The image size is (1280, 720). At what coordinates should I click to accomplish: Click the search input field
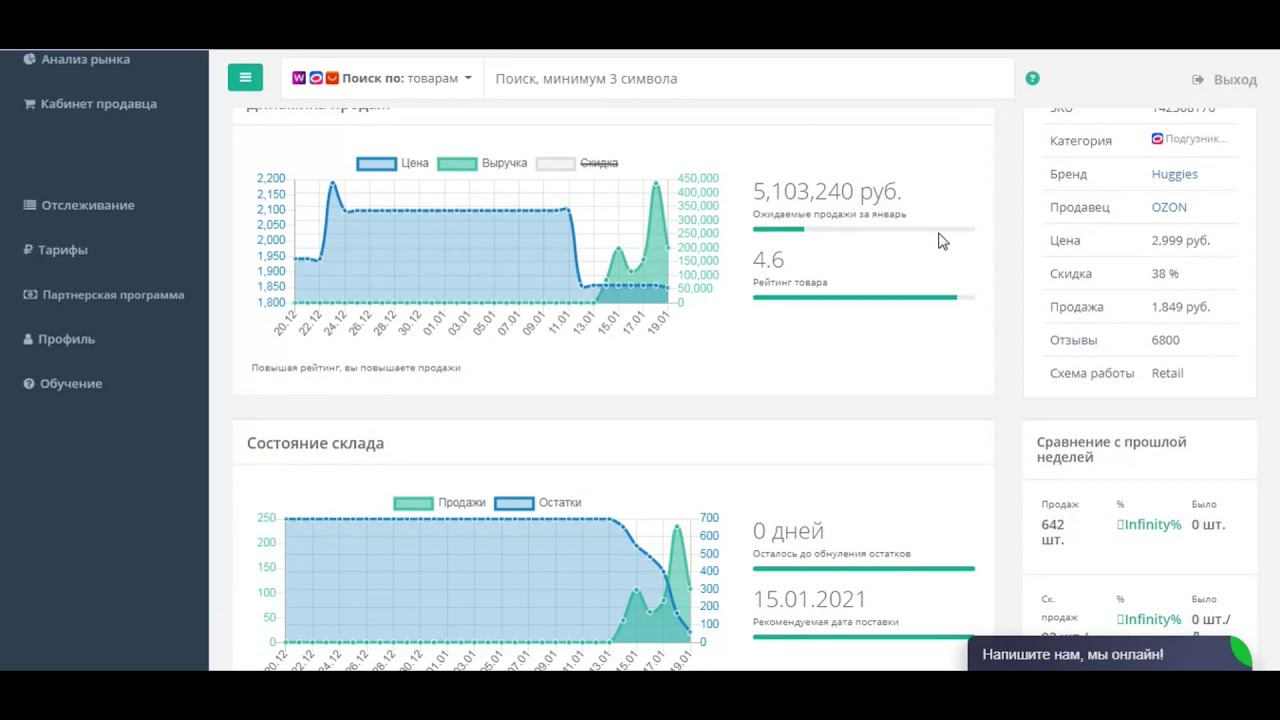click(x=748, y=78)
